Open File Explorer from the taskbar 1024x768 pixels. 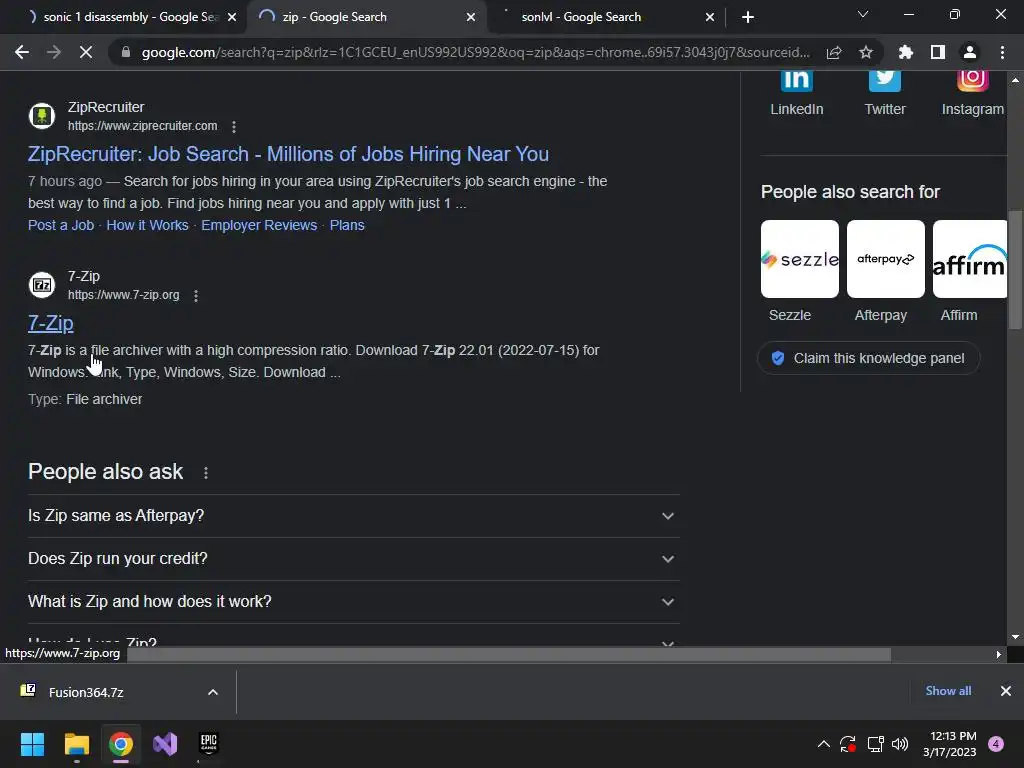[76, 744]
